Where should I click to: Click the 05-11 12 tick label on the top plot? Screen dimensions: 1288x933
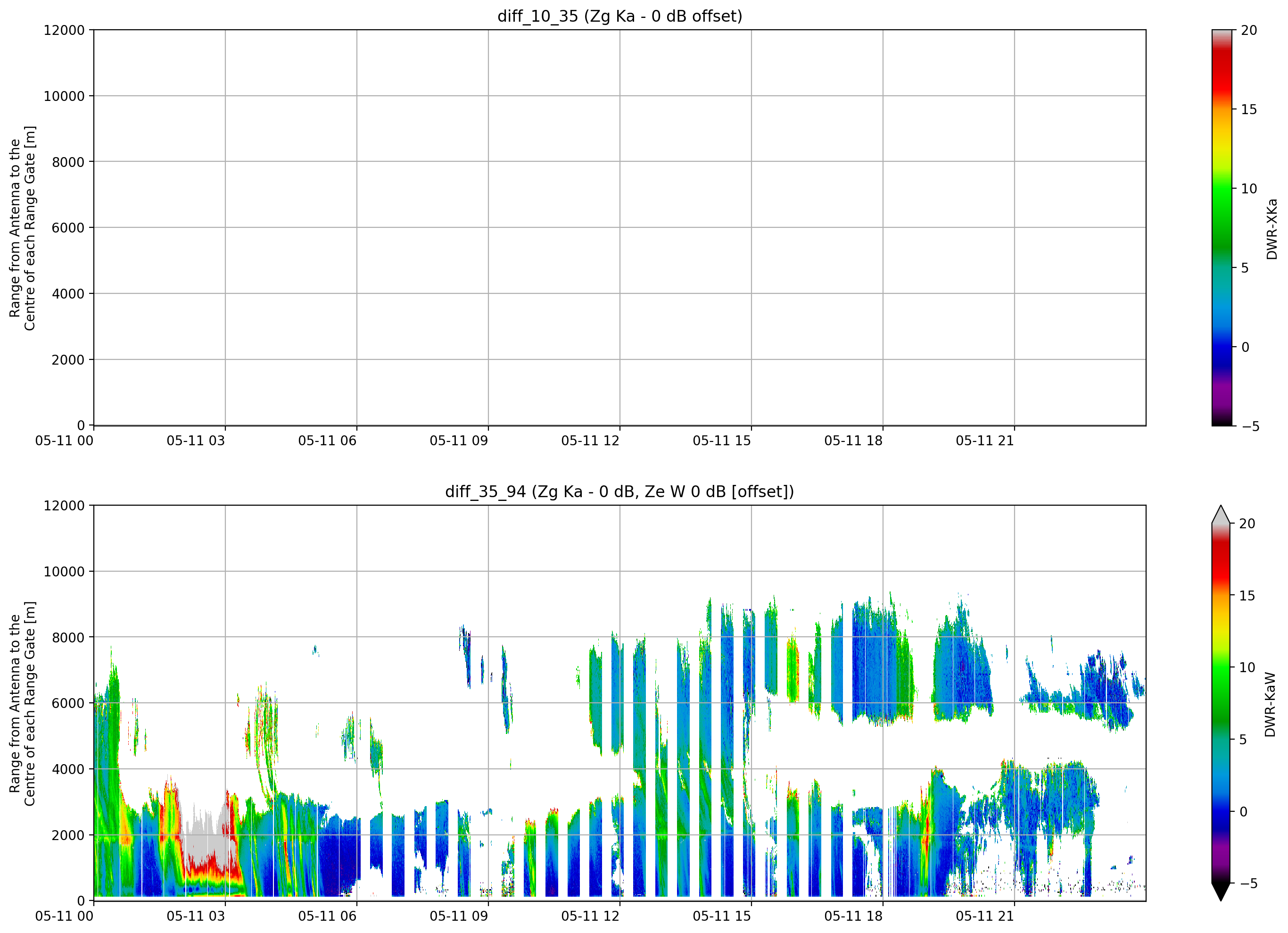(x=590, y=441)
